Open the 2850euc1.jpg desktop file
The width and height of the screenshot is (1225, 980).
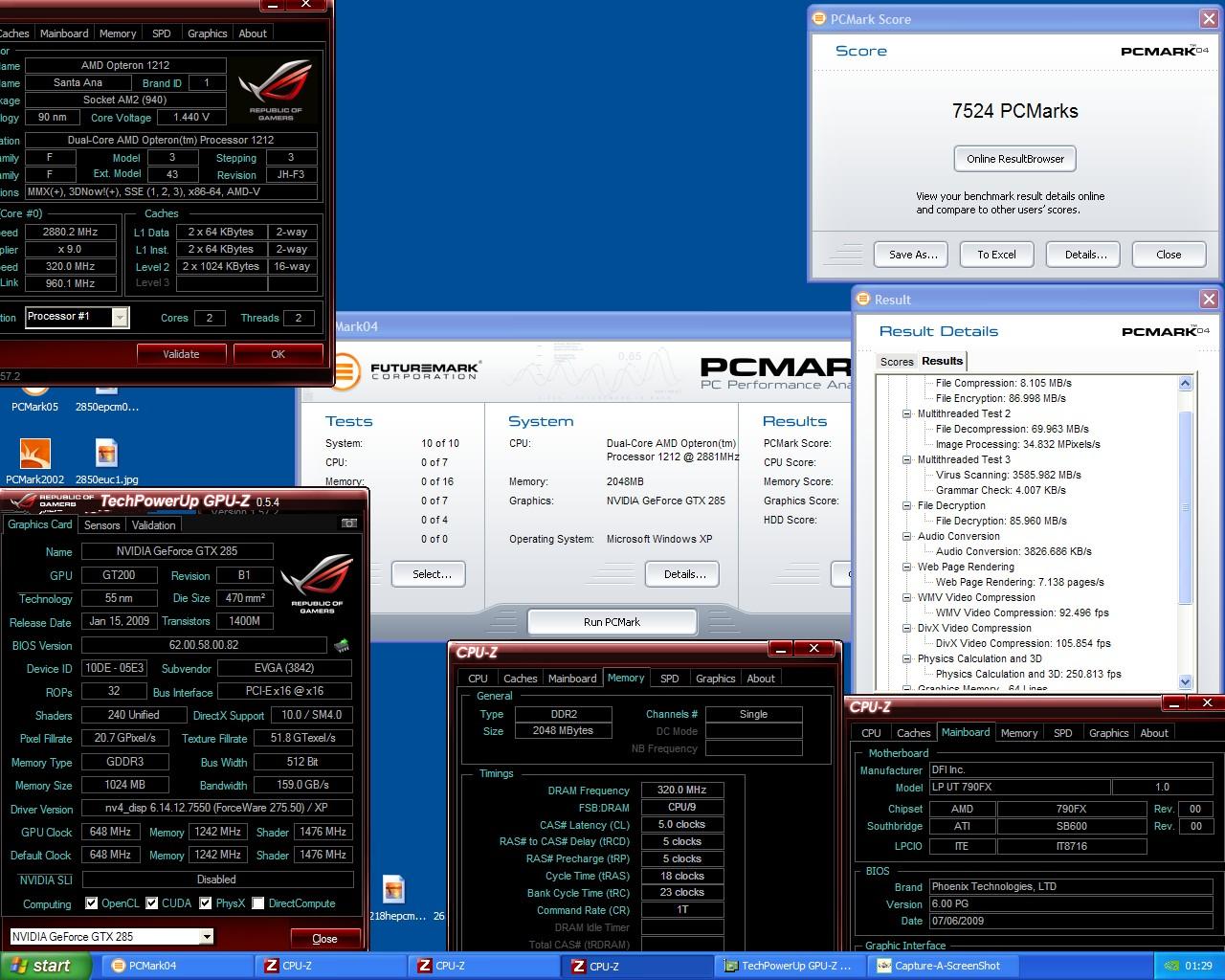(106, 462)
